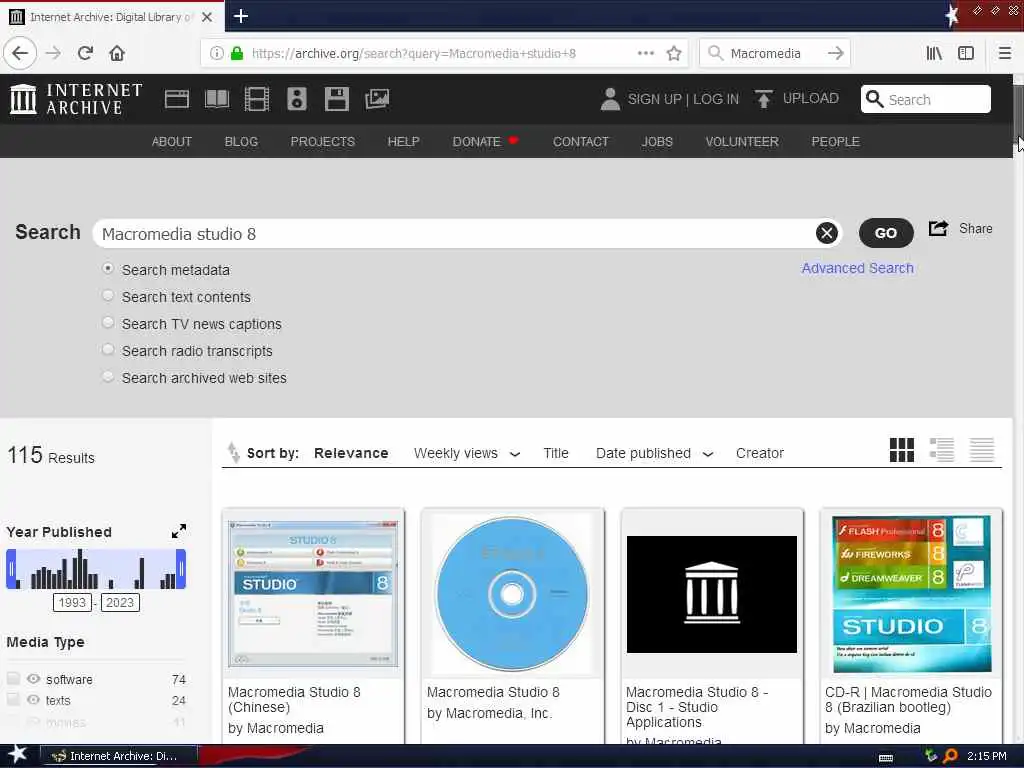The image size is (1024, 768).
Task: Open the browser Library icon
Action: point(935,53)
